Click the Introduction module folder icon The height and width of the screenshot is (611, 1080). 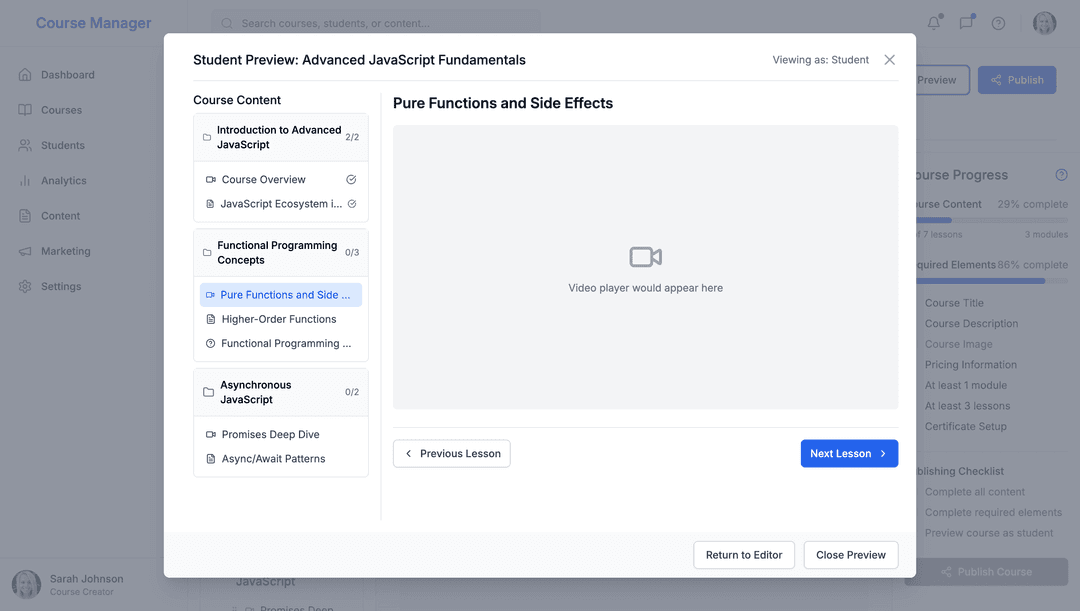tap(207, 137)
